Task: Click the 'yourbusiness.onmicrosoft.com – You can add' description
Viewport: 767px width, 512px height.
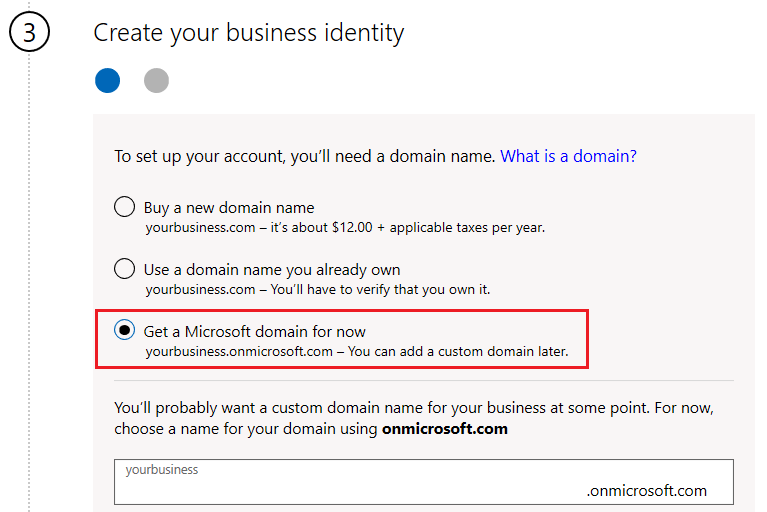Action: pyautogui.click(x=357, y=352)
